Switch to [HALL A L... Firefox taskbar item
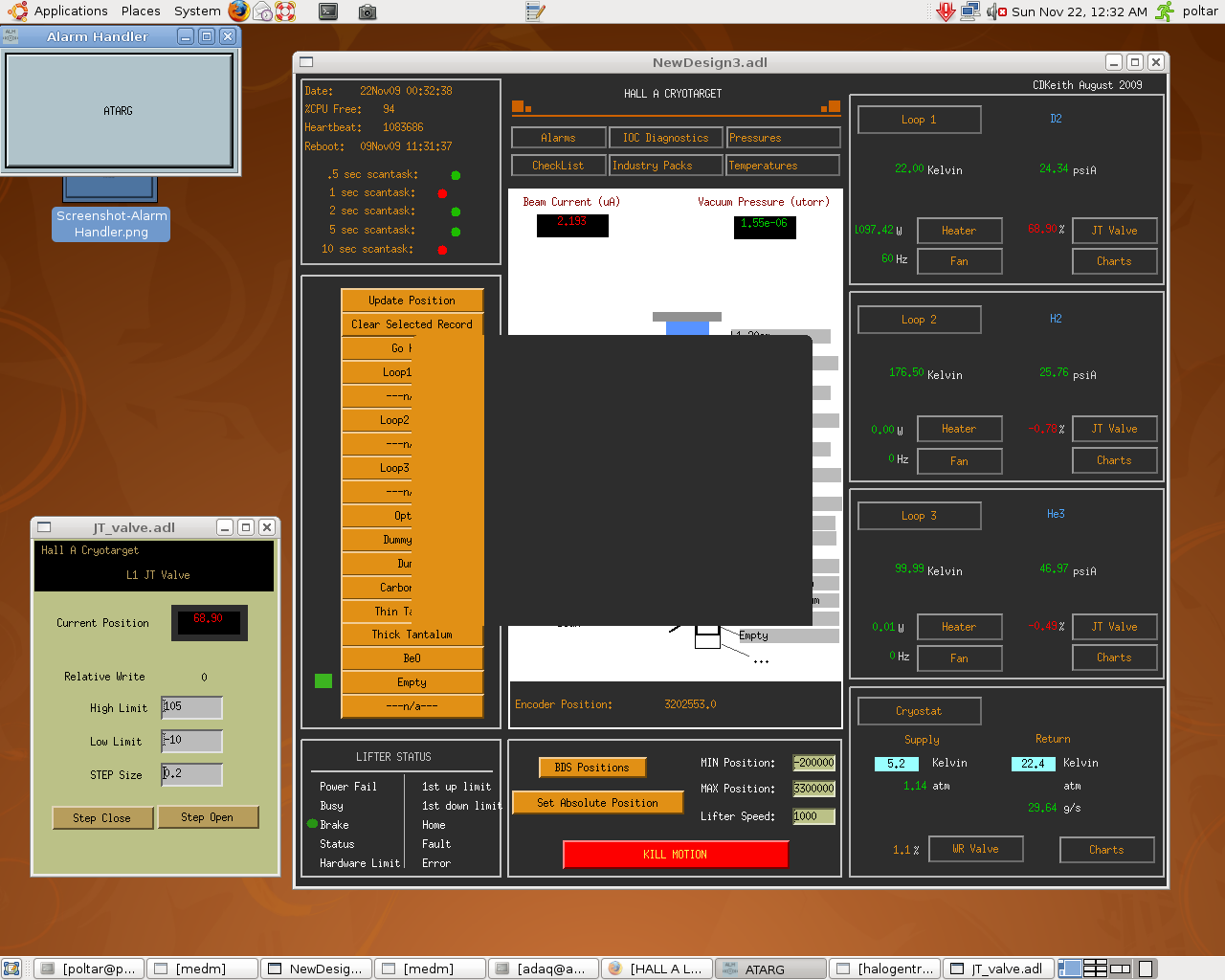The width and height of the screenshot is (1225, 980). click(657, 969)
